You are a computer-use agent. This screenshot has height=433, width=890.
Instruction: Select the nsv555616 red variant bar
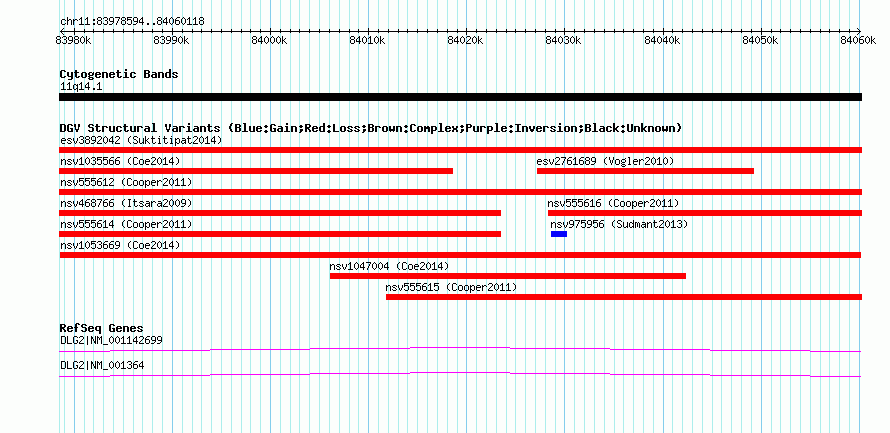click(x=705, y=213)
